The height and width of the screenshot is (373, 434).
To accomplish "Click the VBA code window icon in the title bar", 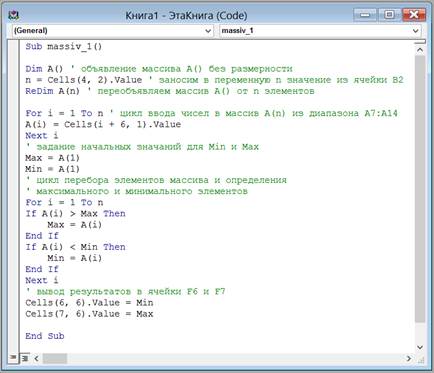I will pos(14,15).
